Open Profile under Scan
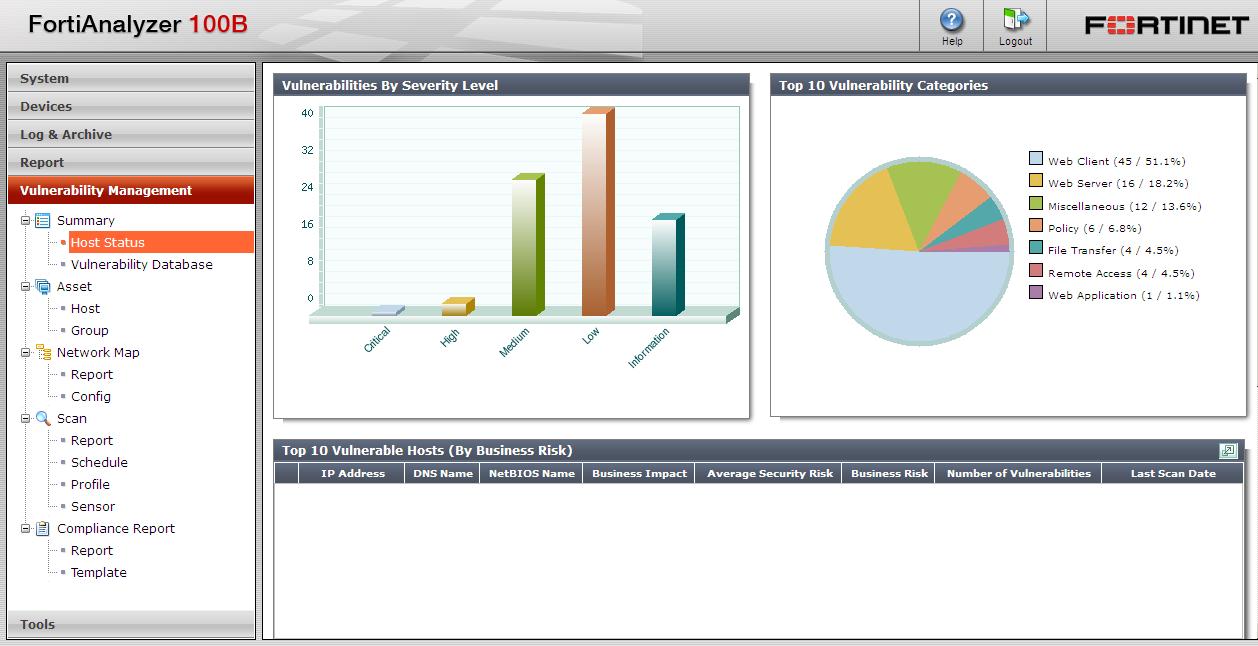 (90, 484)
